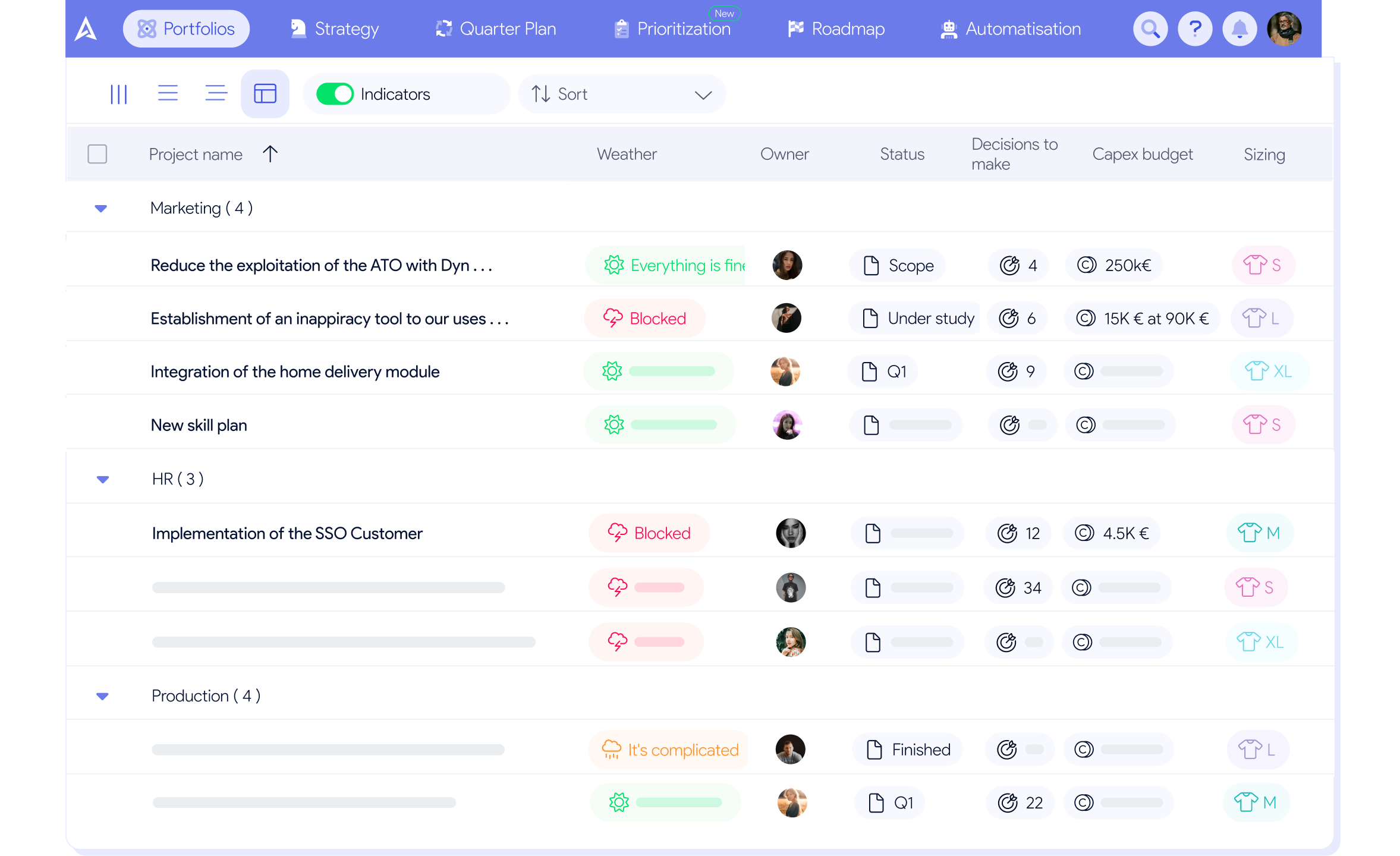Open the user profile avatar in the top right

click(1284, 28)
